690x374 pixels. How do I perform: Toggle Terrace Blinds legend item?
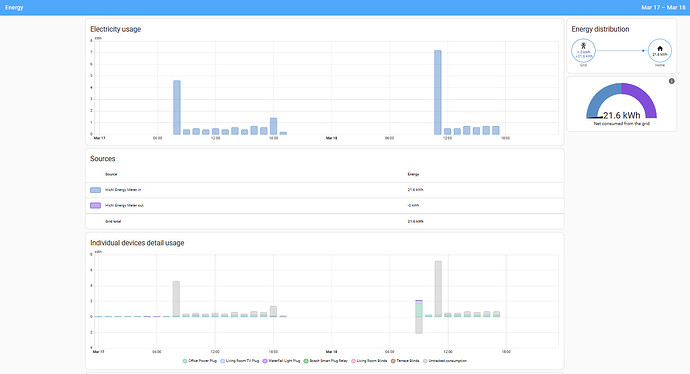(x=405, y=361)
